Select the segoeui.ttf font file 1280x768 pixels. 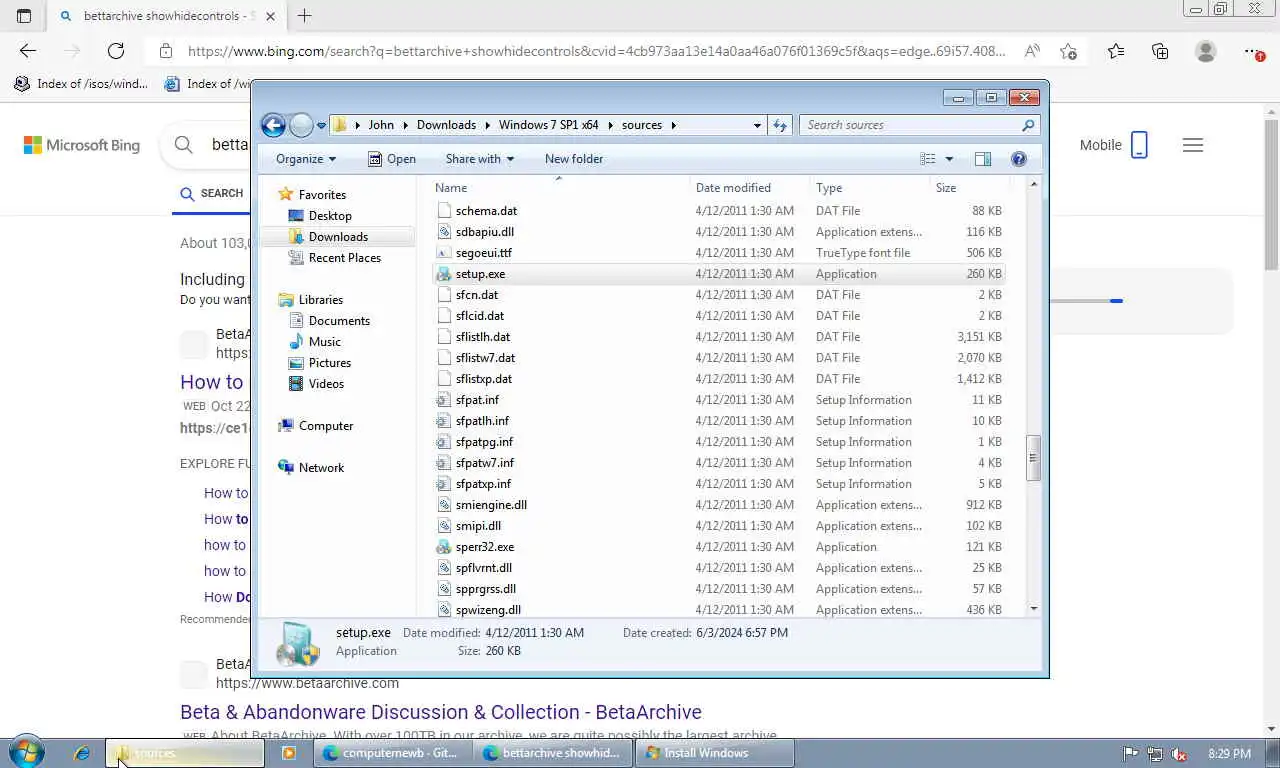tap(483, 253)
